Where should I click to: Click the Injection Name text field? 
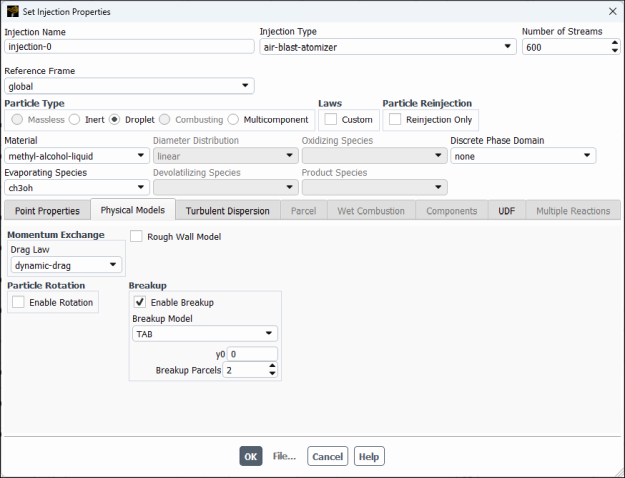coord(129,46)
